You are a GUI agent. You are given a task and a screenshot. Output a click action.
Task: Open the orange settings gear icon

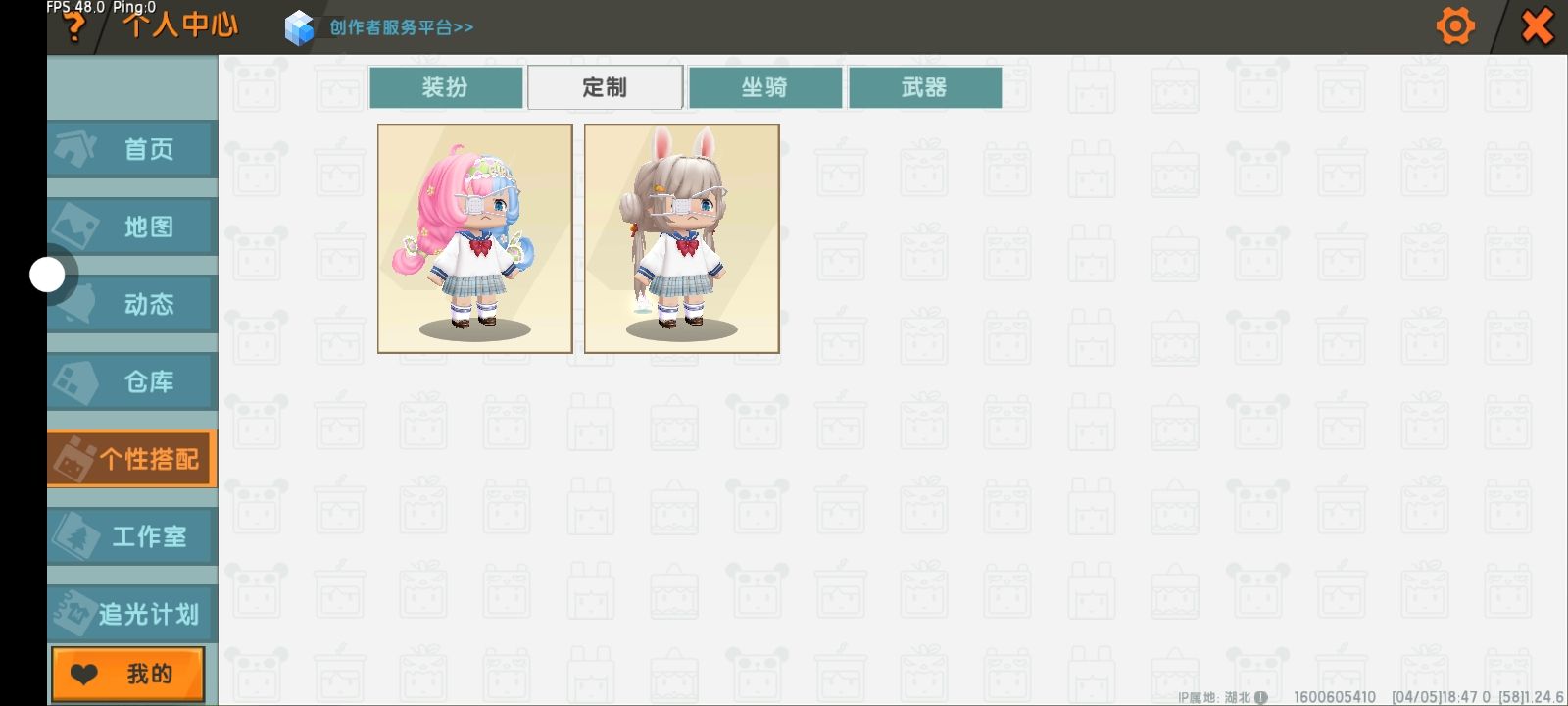[x=1455, y=25]
